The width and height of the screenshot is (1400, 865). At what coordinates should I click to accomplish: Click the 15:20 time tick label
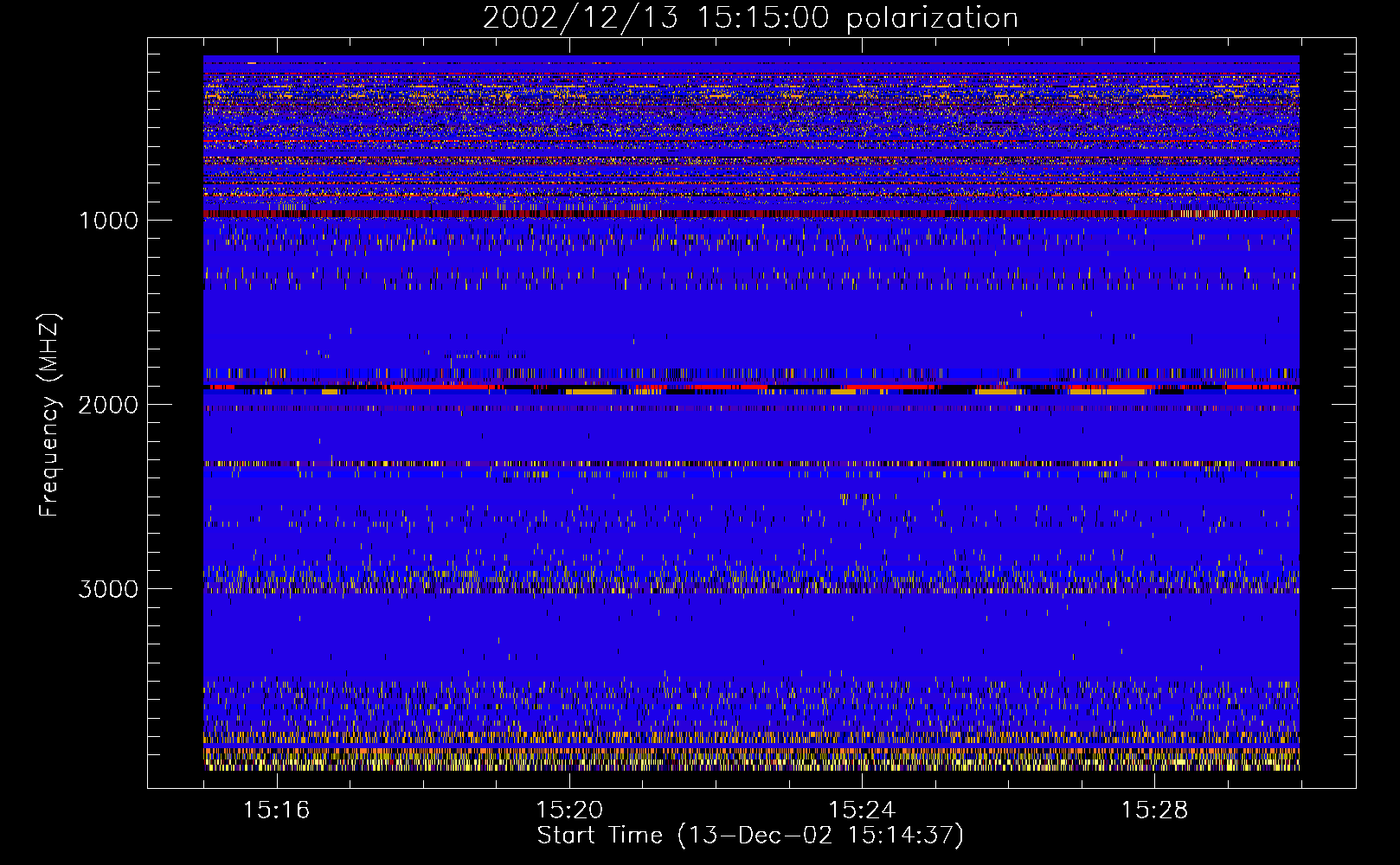click(x=569, y=811)
